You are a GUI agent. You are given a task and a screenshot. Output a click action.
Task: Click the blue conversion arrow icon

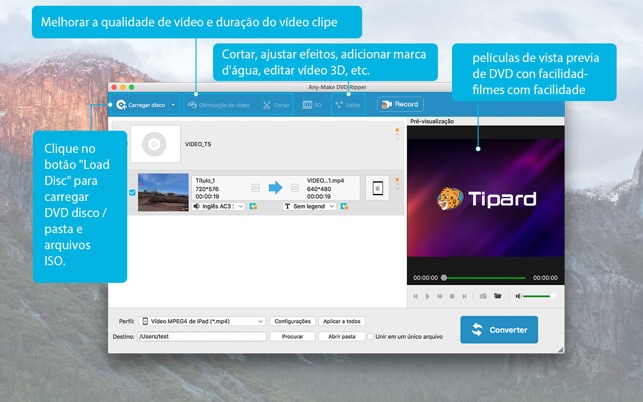(x=275, y=188)
